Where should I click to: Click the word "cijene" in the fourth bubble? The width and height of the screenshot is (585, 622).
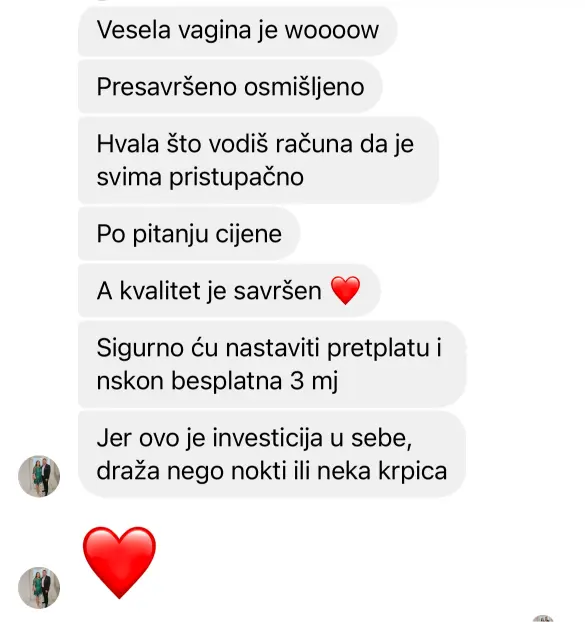tap(249, 234)
